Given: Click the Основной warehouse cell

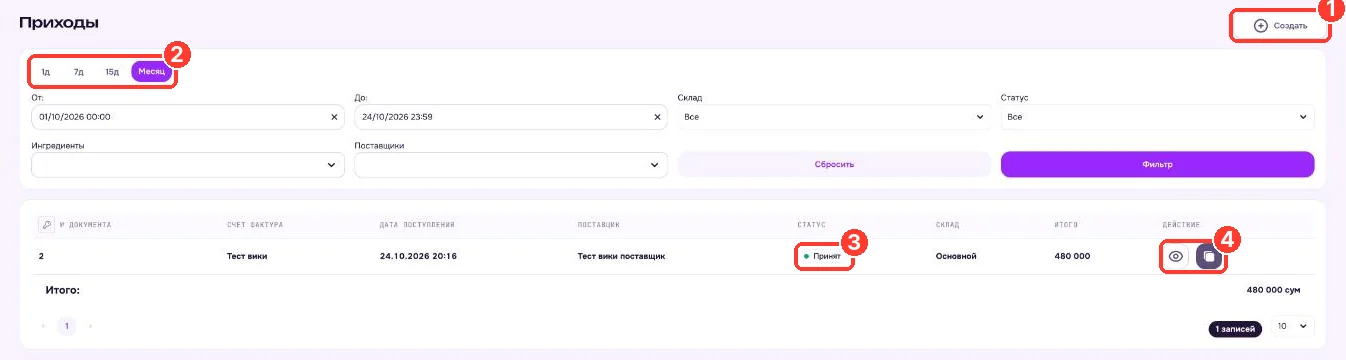Looking at the screenshot, I should coord(956,257).
